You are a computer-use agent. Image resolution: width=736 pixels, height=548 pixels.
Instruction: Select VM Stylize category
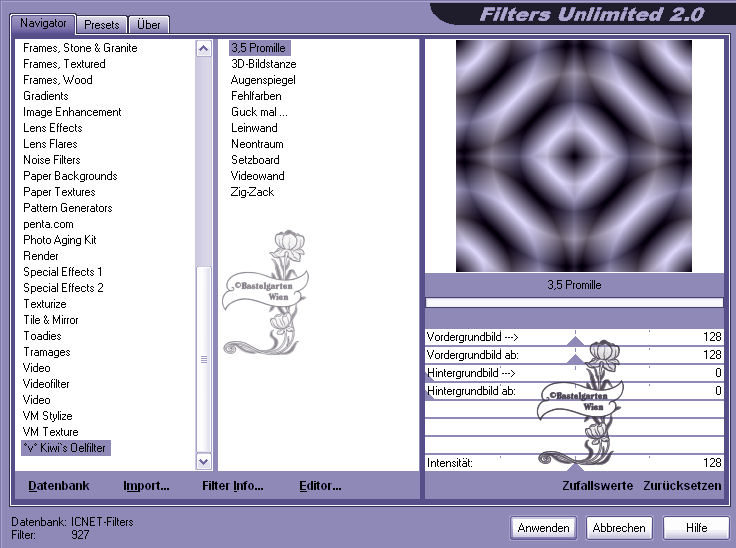pos(47,416)
